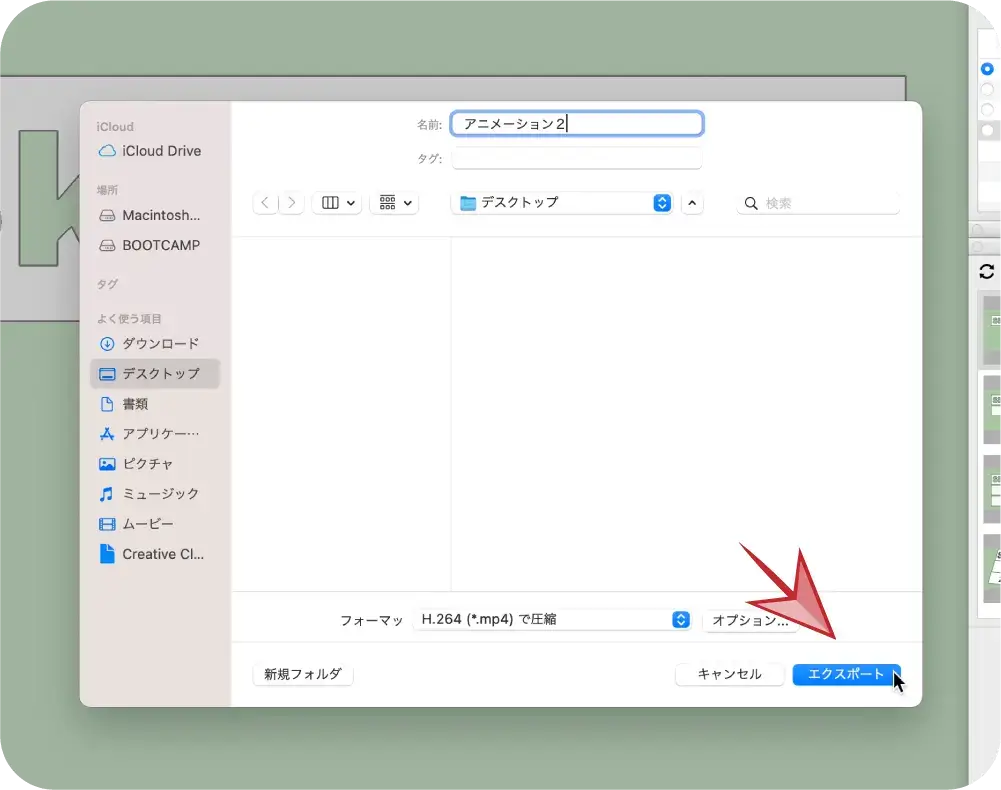This screenshot has width=1001, height=790.
Task: Click the 新規フォルダ button
Action: [x=303, y=675]
